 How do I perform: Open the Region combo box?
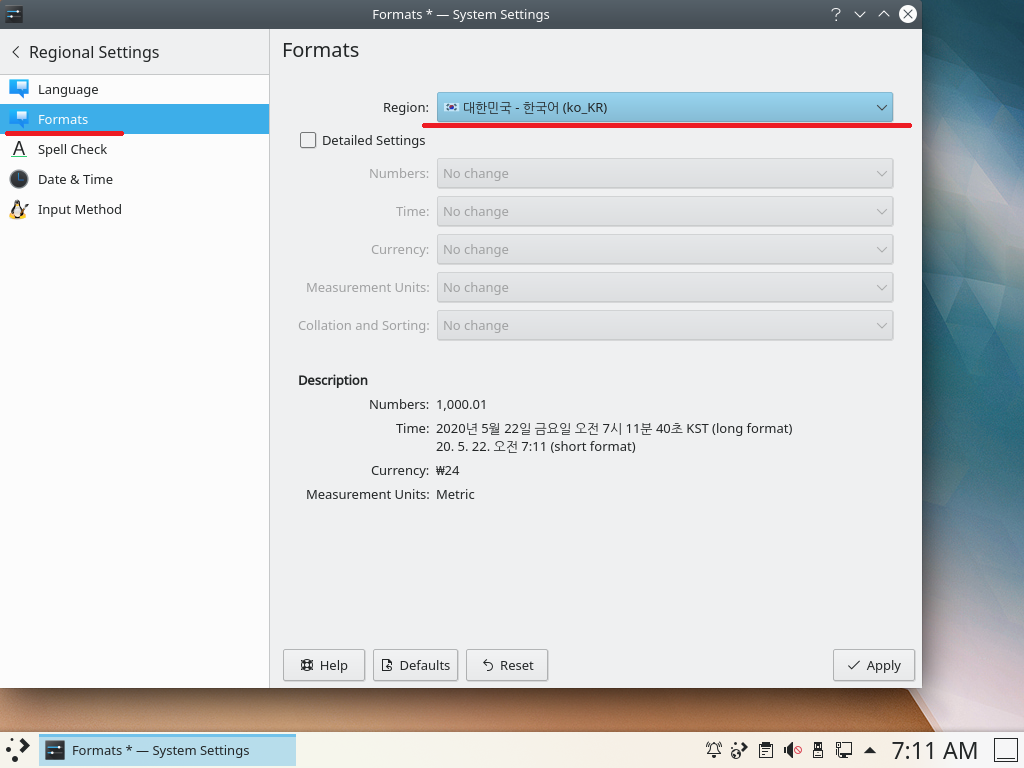pos(665,107)
